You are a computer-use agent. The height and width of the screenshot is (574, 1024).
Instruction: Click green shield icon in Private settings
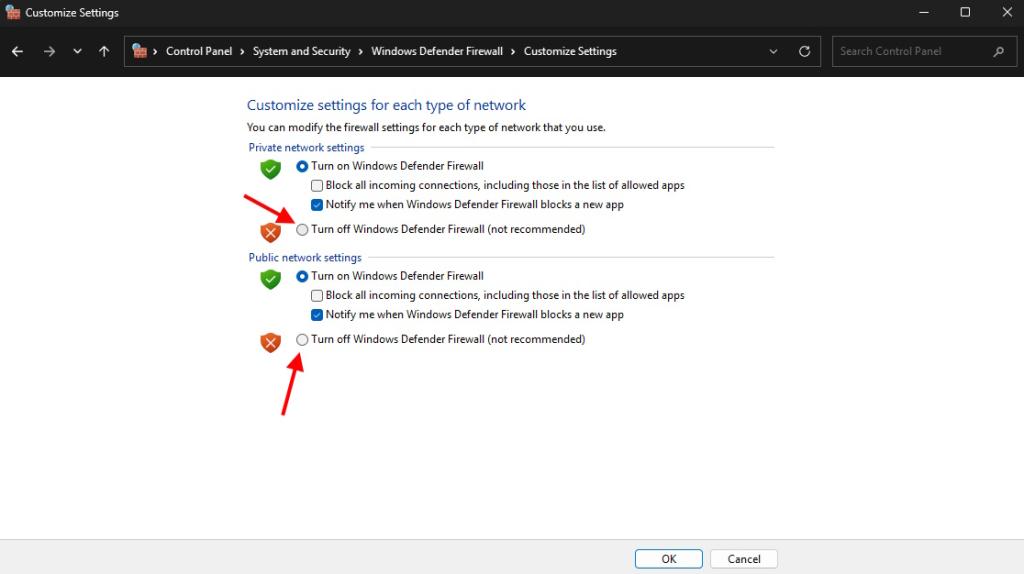coord(270,169)
